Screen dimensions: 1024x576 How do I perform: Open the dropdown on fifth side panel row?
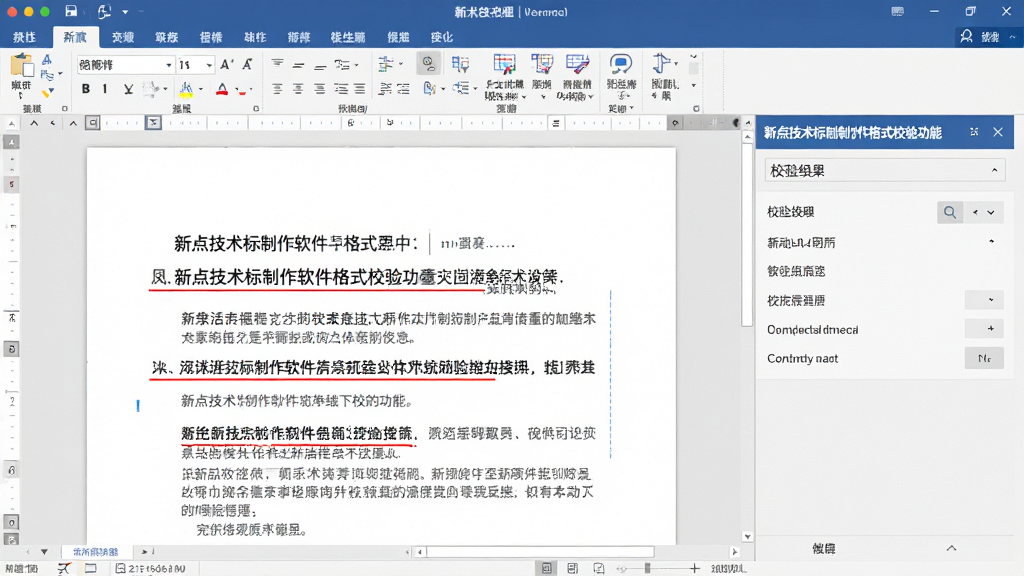[984, 300]
